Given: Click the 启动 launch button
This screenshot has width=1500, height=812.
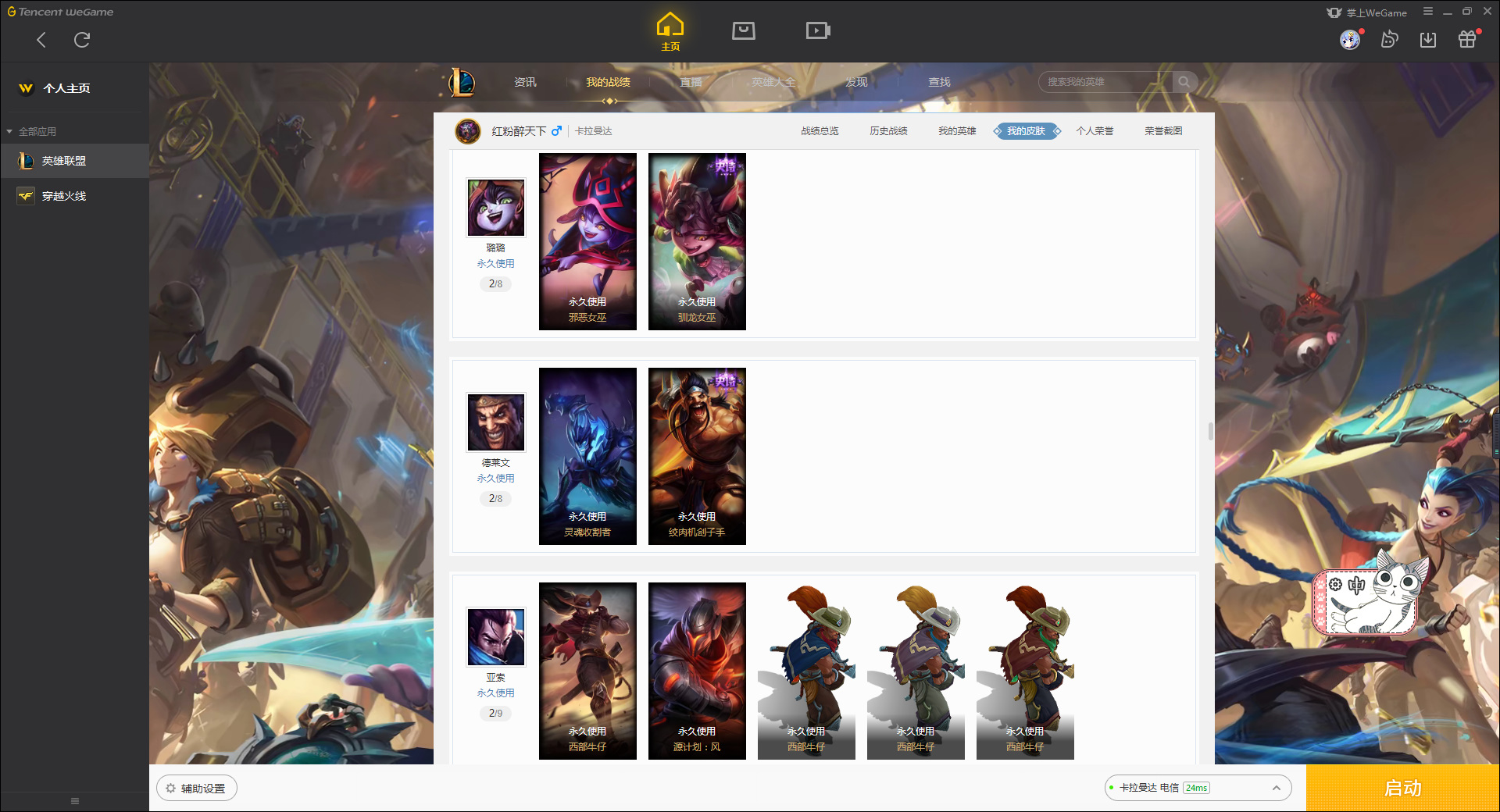Looking at the screenshot, I should [1402, 788].
